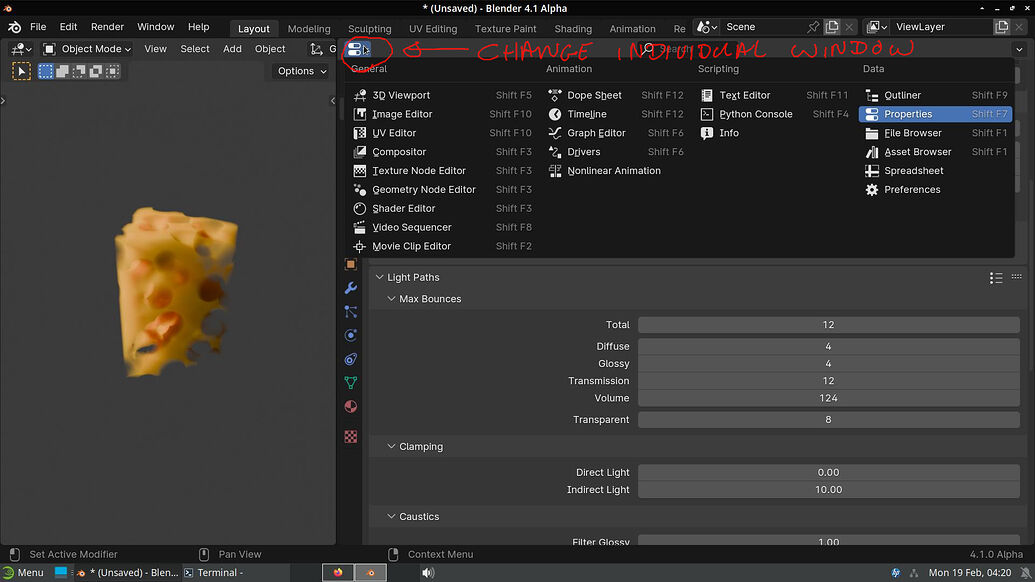The image size is (1035, 582).
Task: Open properties options dropdown arrow
Action: coord(1019,49)
